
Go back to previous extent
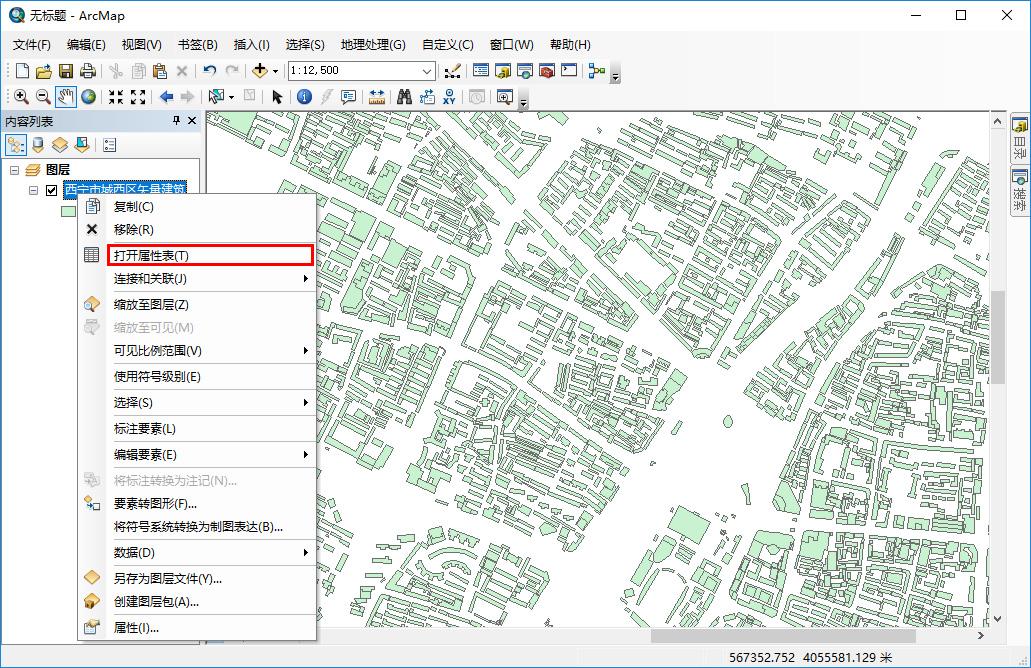pyautogui.click(x=166, y=97)
